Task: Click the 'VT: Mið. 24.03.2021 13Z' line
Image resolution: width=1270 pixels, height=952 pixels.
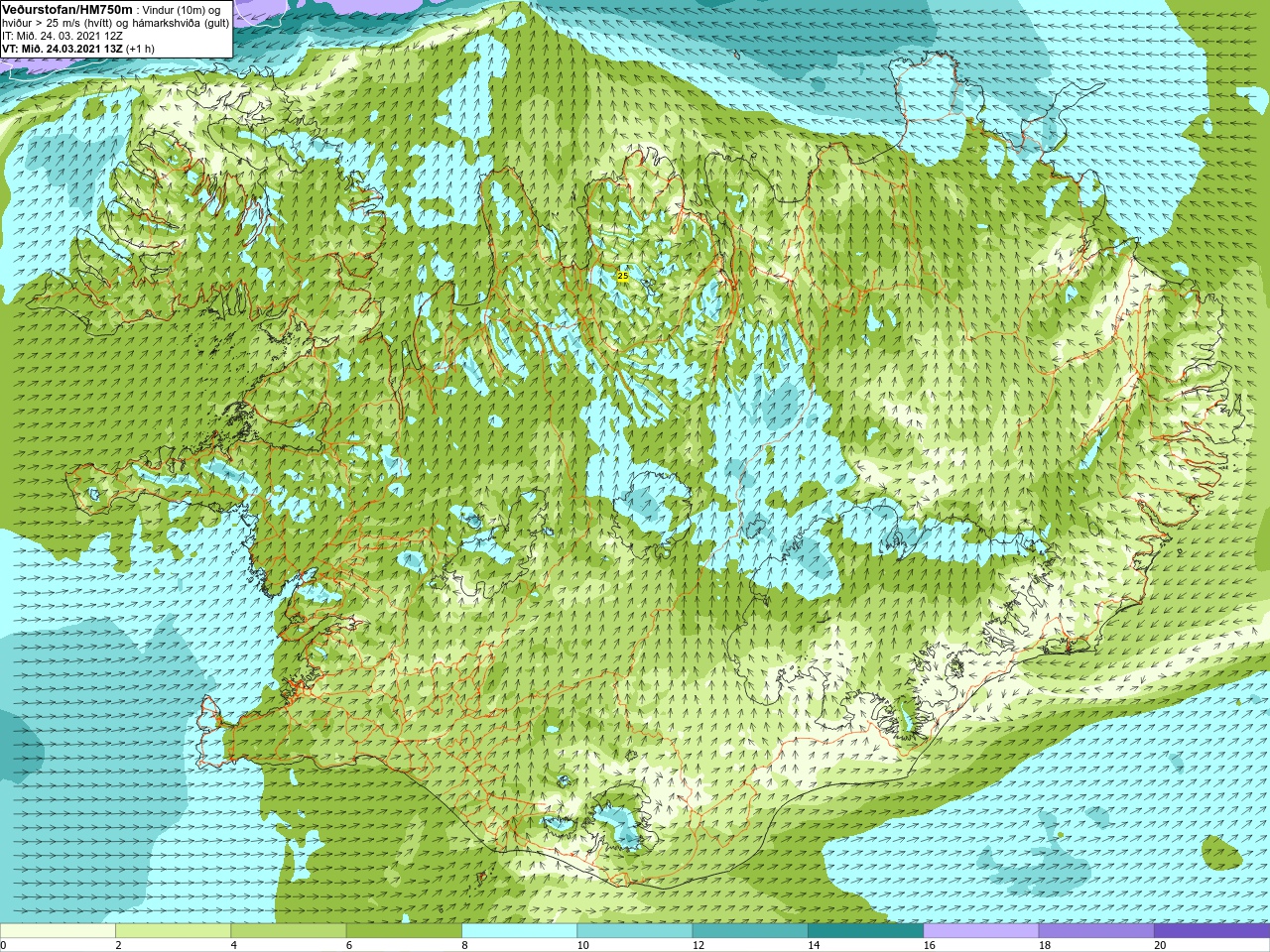Action: (x=63, y=49)
